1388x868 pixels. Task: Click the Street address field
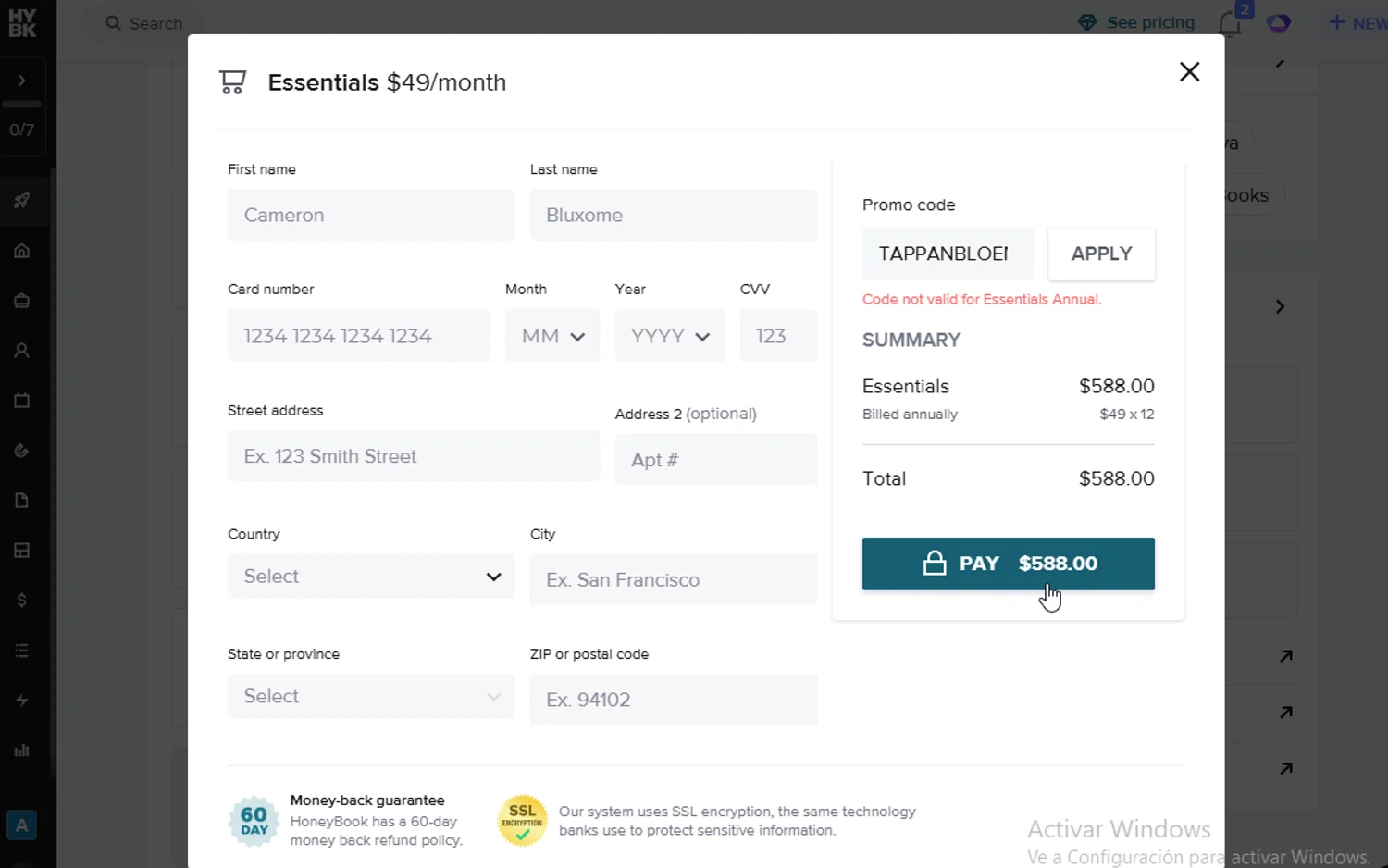click(x=414, y=456)
